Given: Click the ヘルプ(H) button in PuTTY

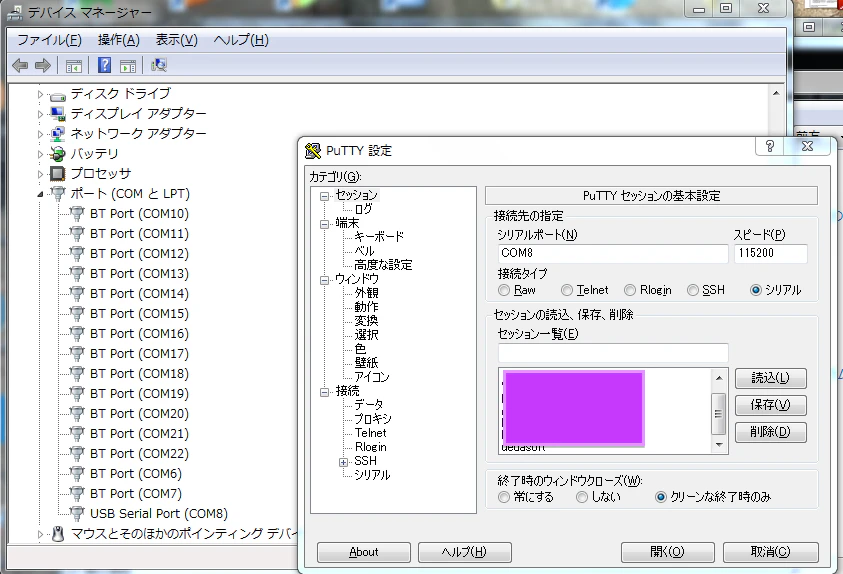Looking at the screenshot, I should click(465, 552).
